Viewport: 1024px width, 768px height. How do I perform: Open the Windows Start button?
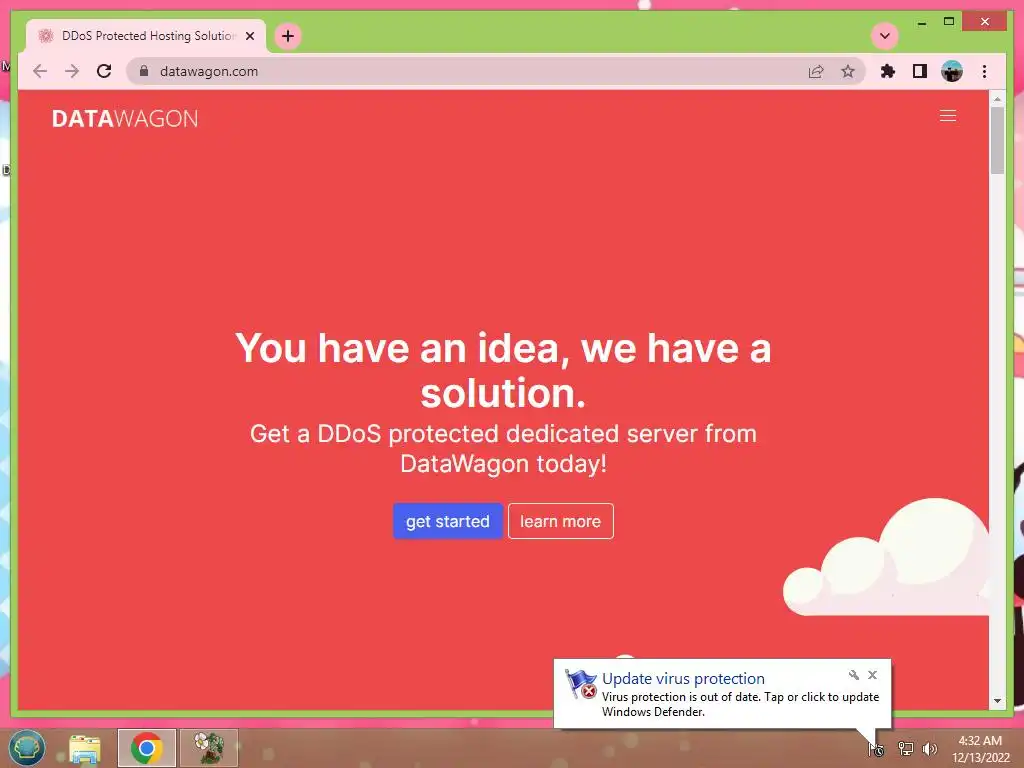point(27,748)
